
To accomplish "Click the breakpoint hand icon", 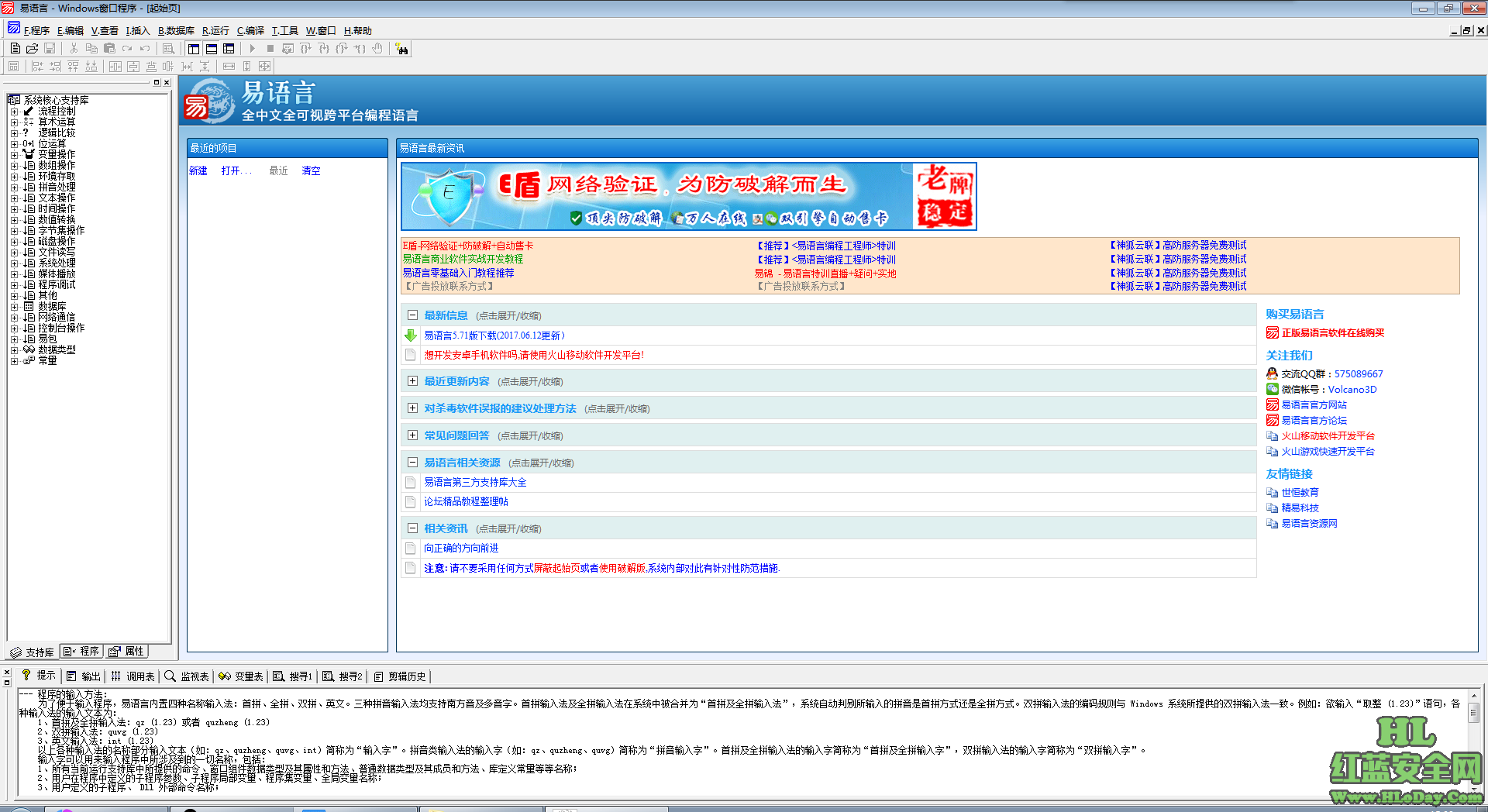I will (377, 48).
